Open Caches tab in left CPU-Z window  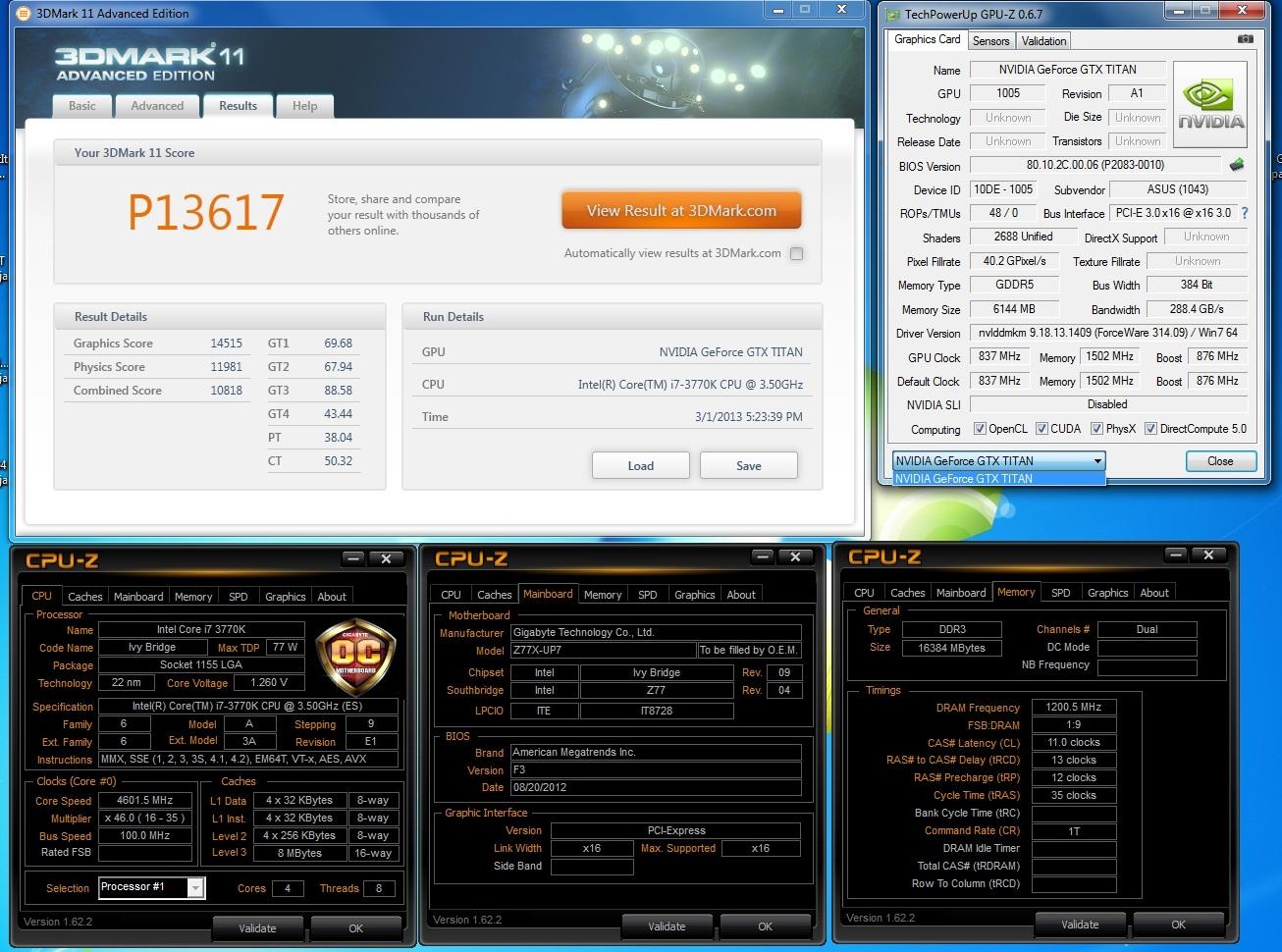point(85,597)
